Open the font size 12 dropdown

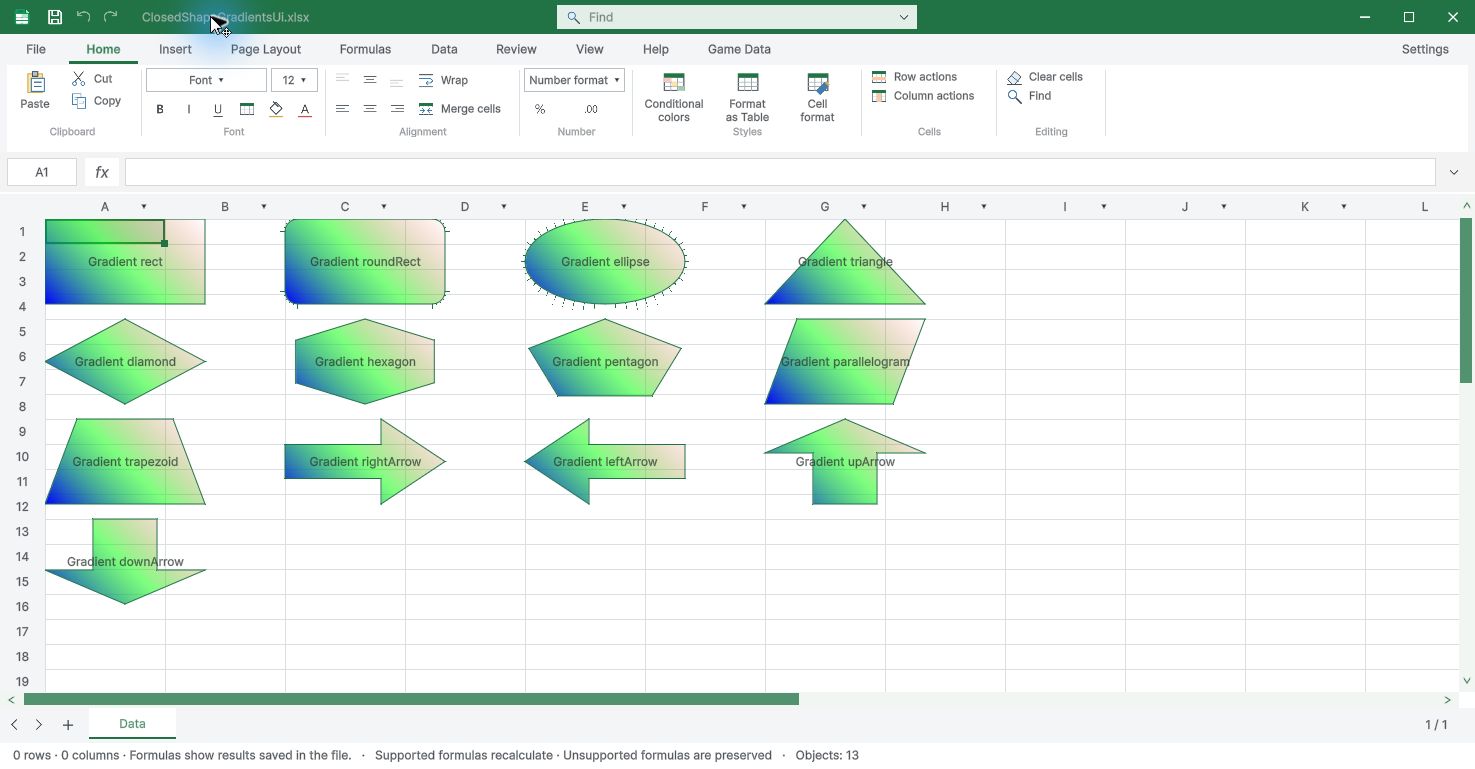click(x=294, y=80)
